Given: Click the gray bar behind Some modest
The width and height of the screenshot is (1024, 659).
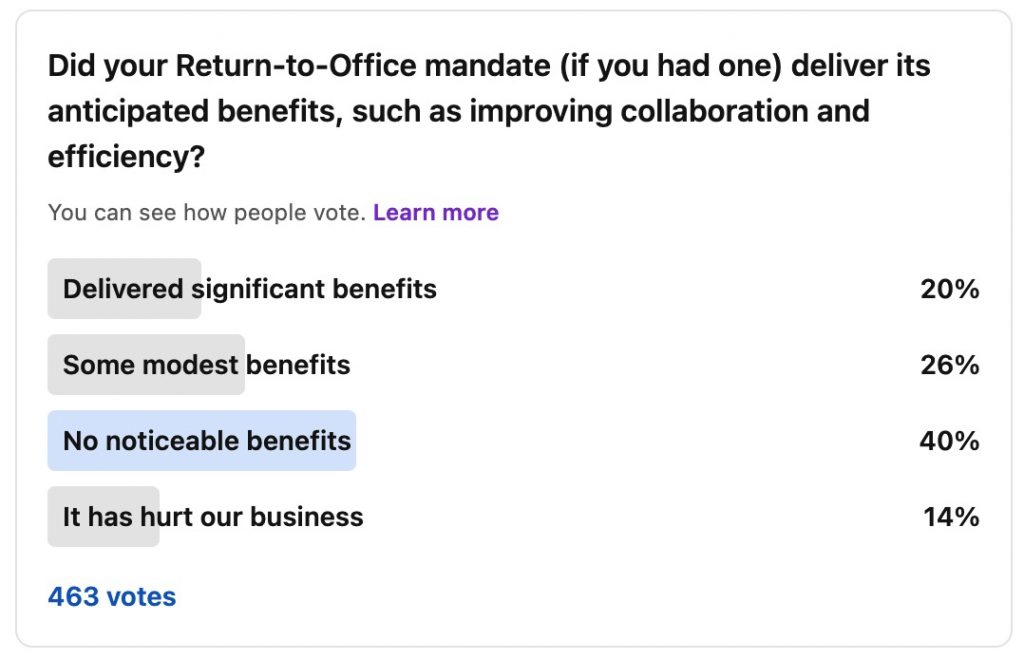Looking at the screenshot, I should (x=146, y=364).
